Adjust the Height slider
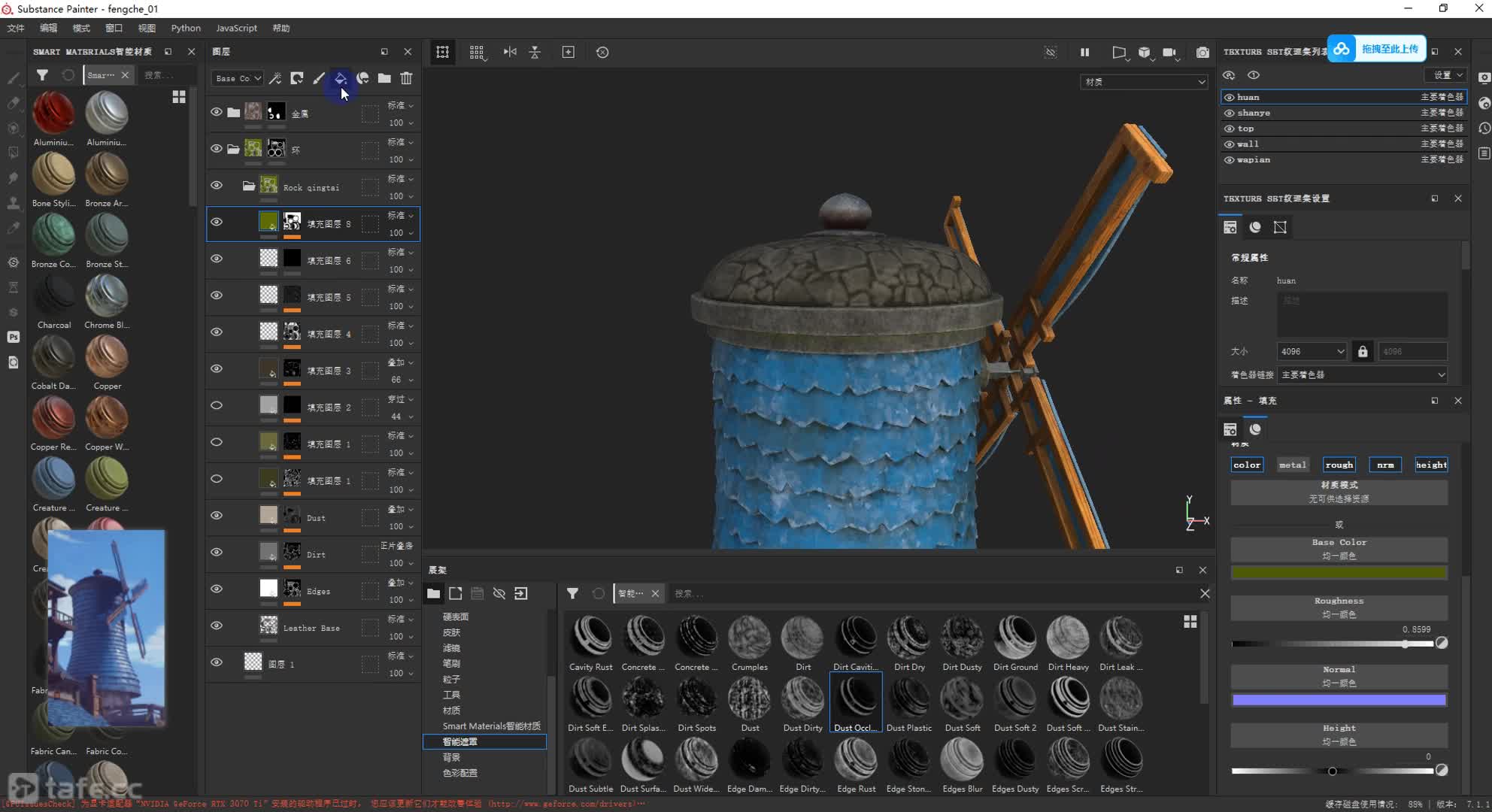Image resolution: width=1492 pixels, height=812 pixels. click(1332, 771)
